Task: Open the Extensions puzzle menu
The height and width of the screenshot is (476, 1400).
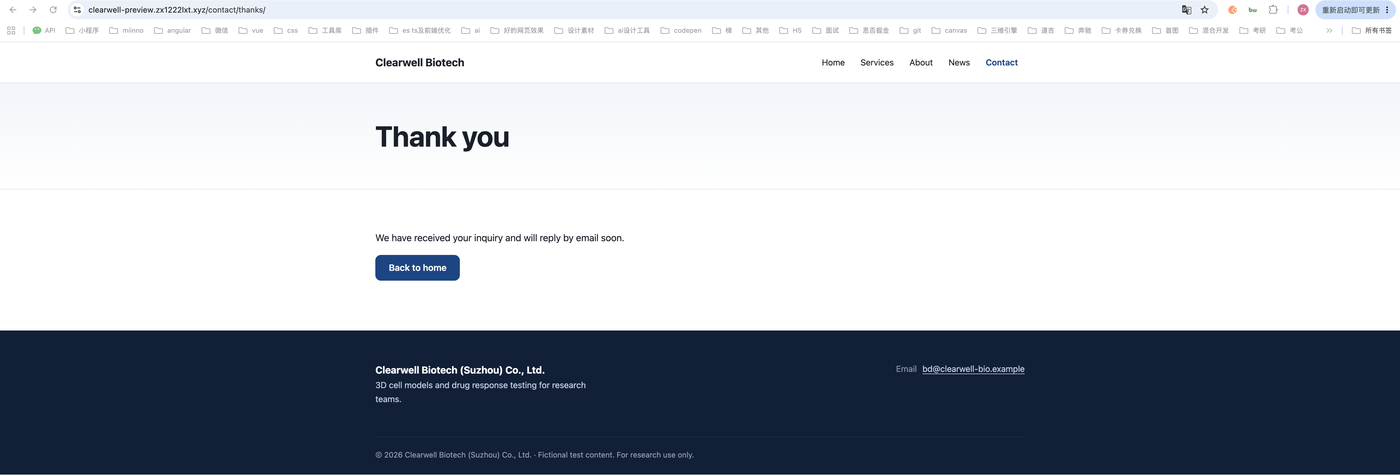Action: (x=1273, y=10)
